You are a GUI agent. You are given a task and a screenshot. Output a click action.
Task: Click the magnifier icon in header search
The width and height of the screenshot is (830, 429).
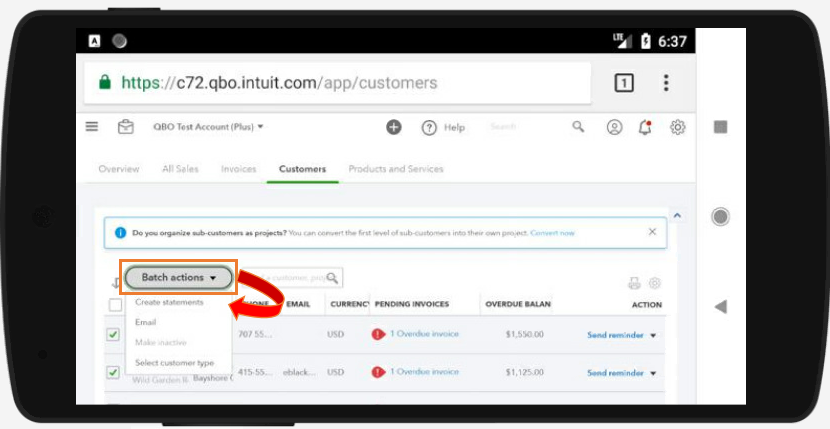click(579, 127)
